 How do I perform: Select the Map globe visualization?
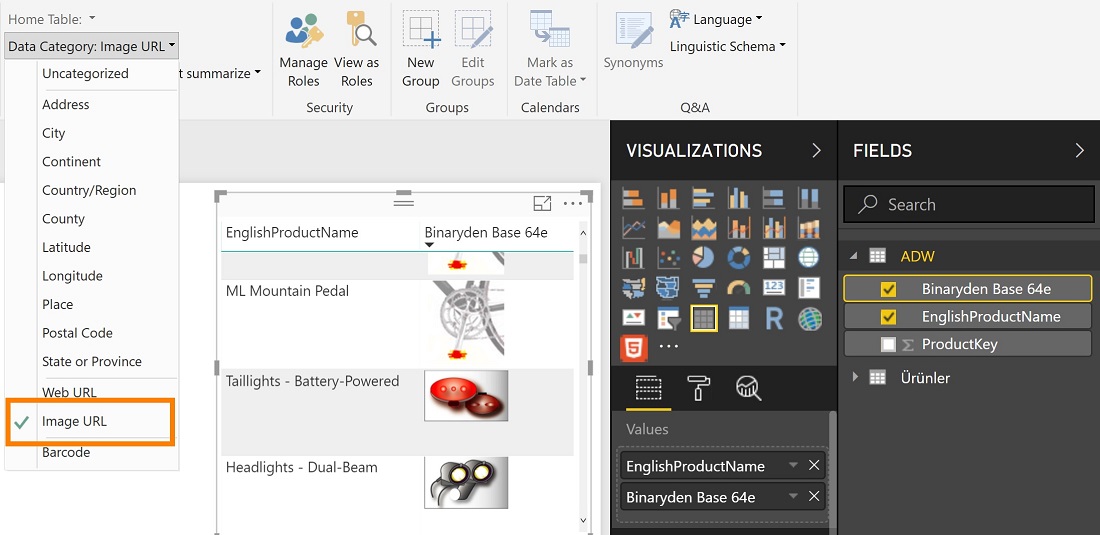(809, 258)
